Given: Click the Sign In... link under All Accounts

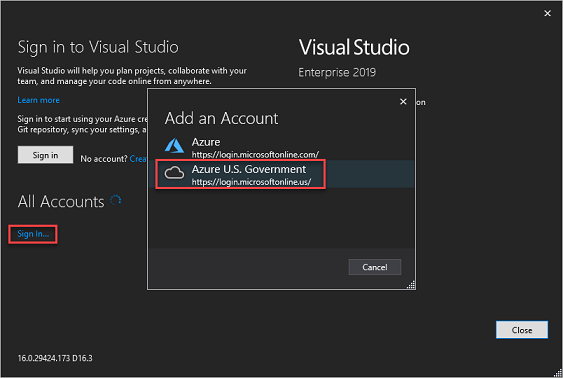Looking at the screenshot, I should [x=33, y=234].
